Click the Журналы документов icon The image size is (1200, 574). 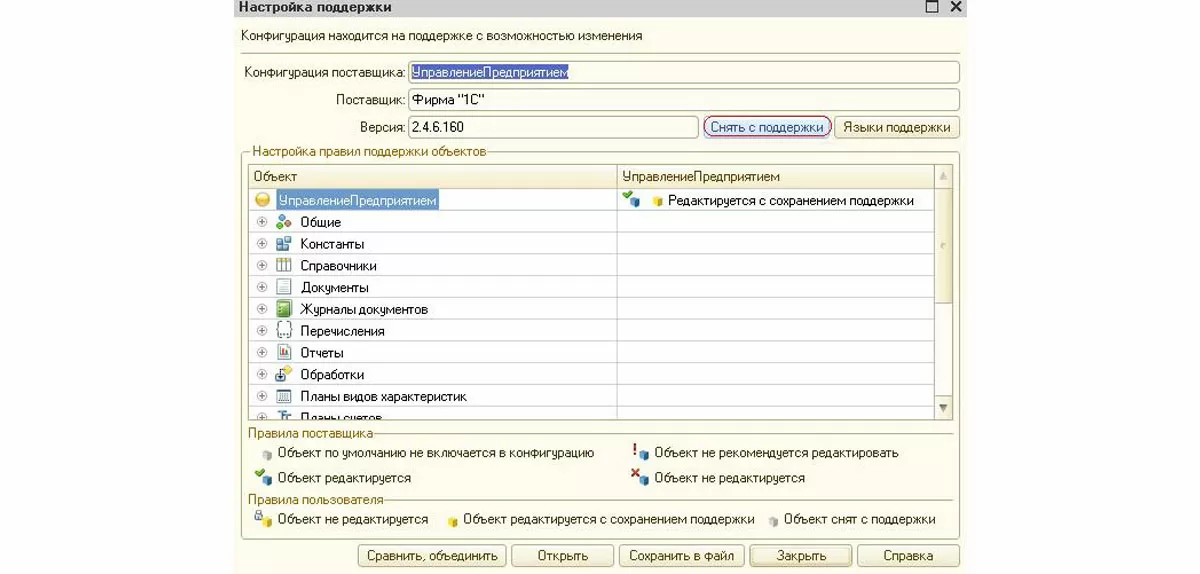[x=283, y=309]
